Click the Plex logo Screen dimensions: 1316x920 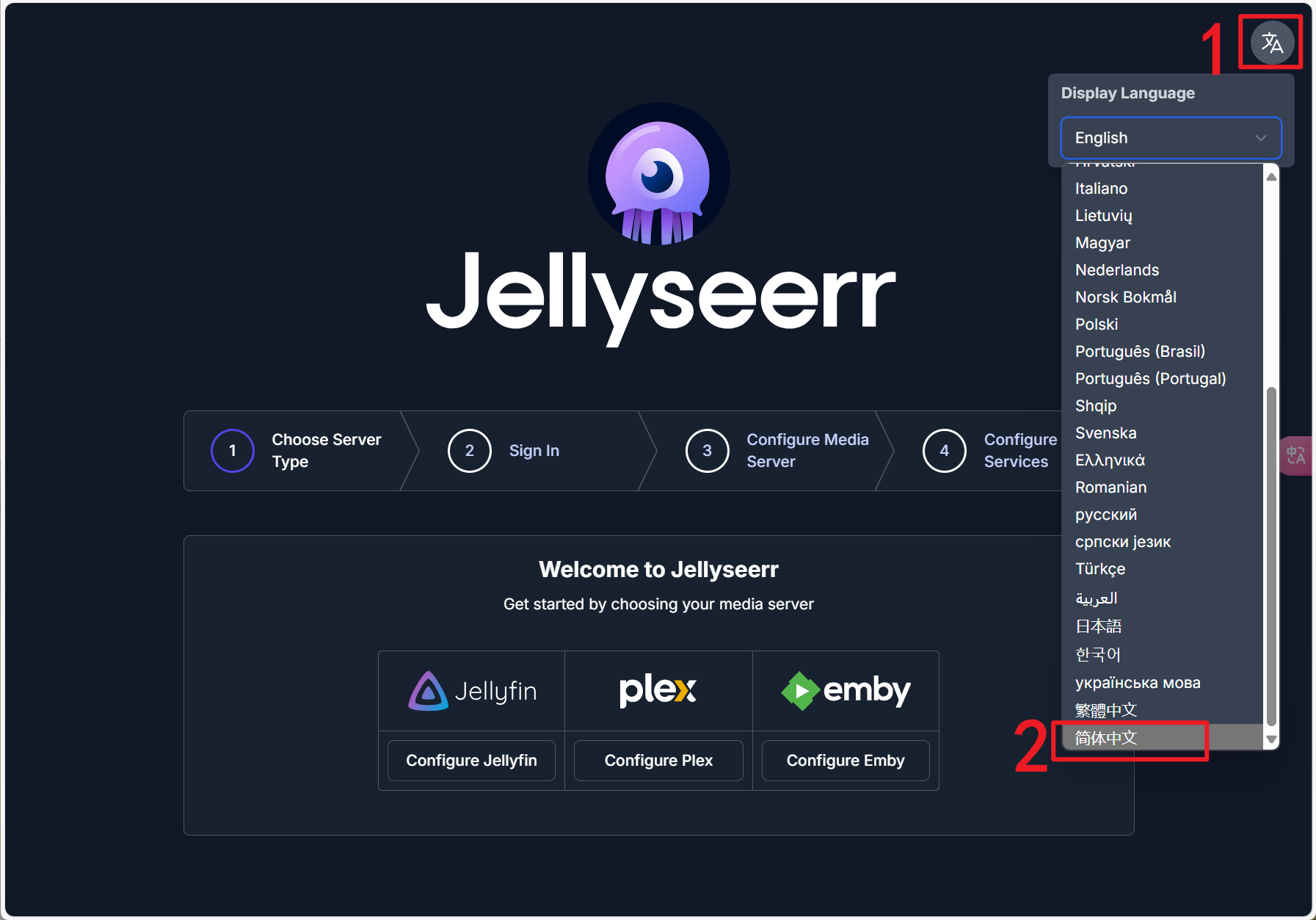[658, 690]
